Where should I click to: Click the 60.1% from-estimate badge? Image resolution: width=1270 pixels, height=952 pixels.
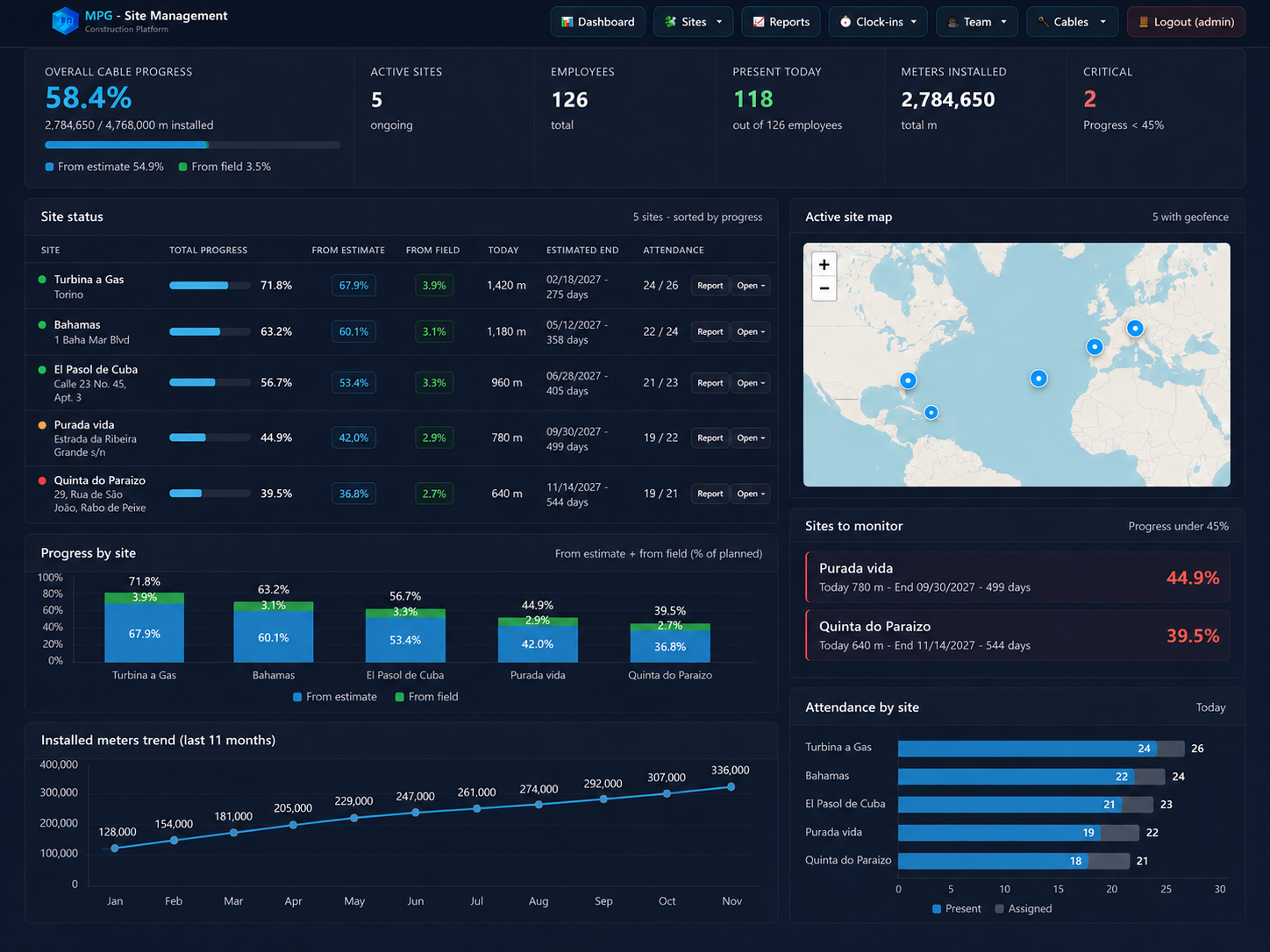[x=353, y=331]
